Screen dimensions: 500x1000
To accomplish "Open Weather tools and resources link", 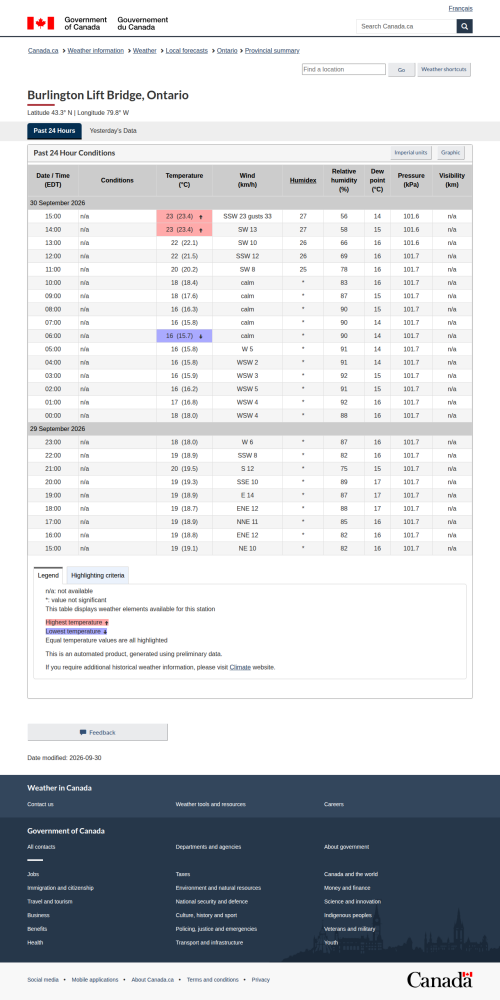I will tap(210, 804).
